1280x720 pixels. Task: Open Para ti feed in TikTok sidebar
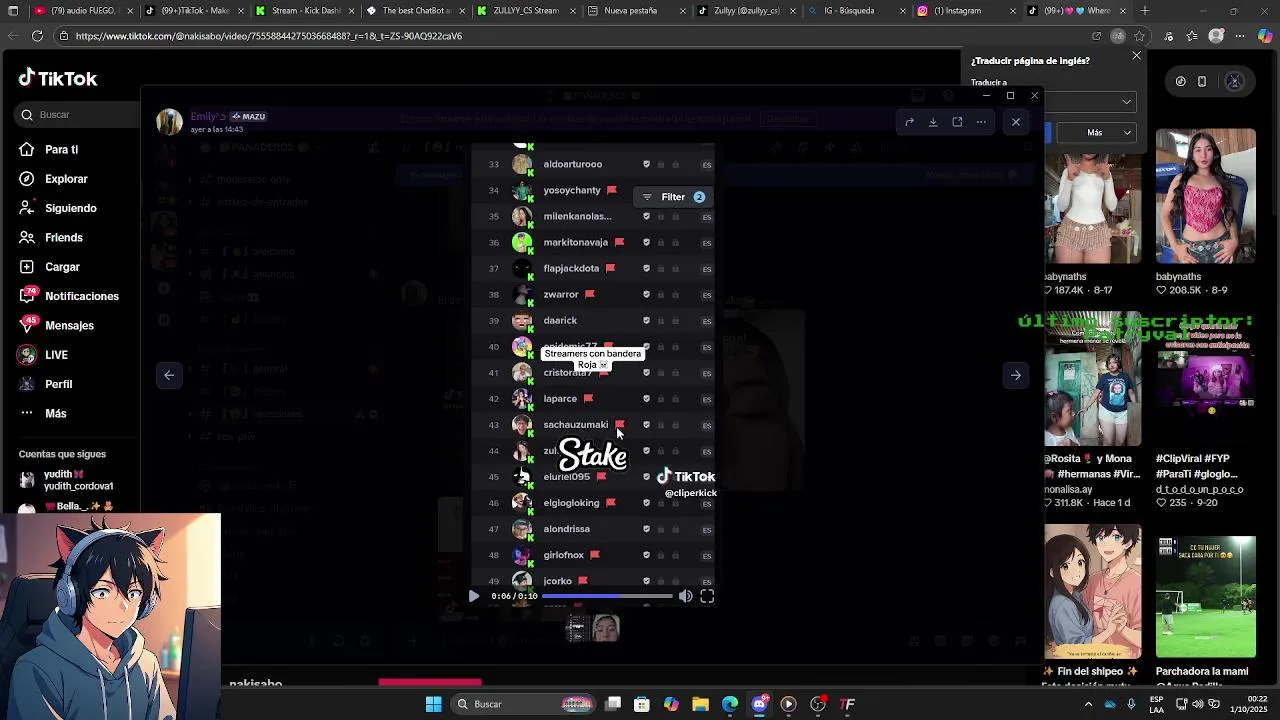click(x=60, y=149)
